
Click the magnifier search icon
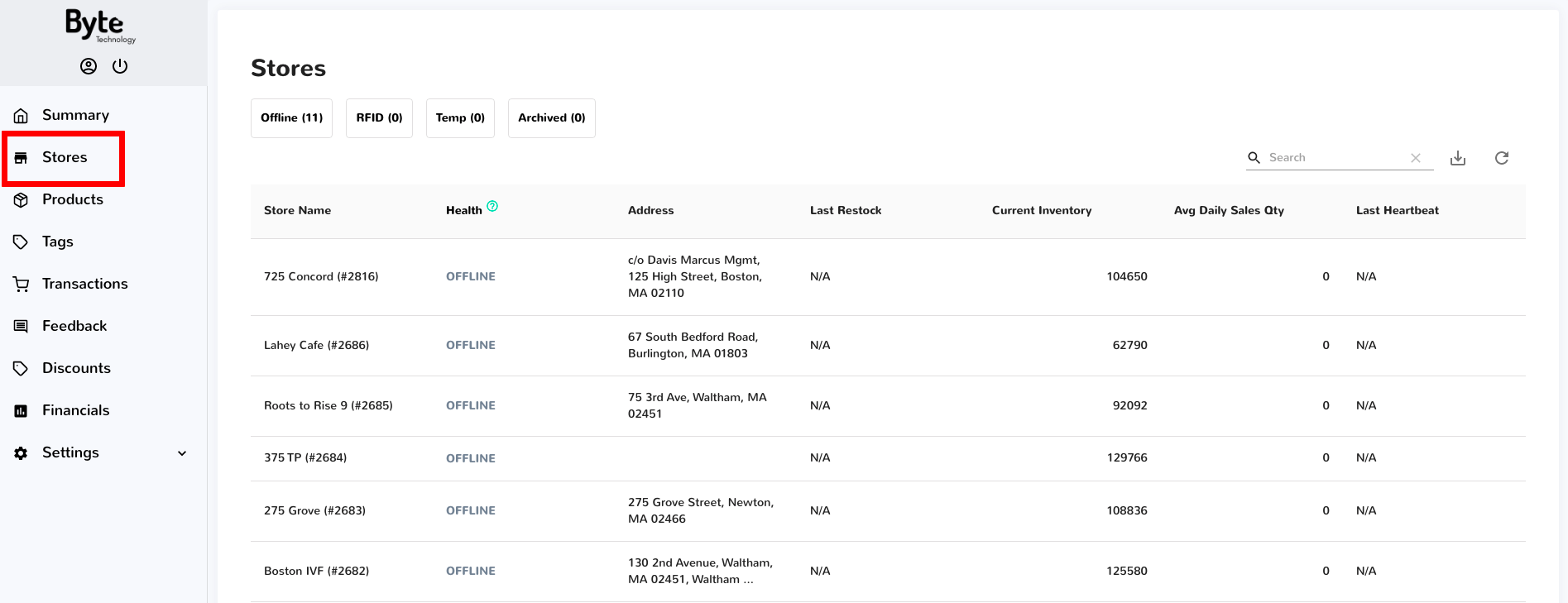1254,158
